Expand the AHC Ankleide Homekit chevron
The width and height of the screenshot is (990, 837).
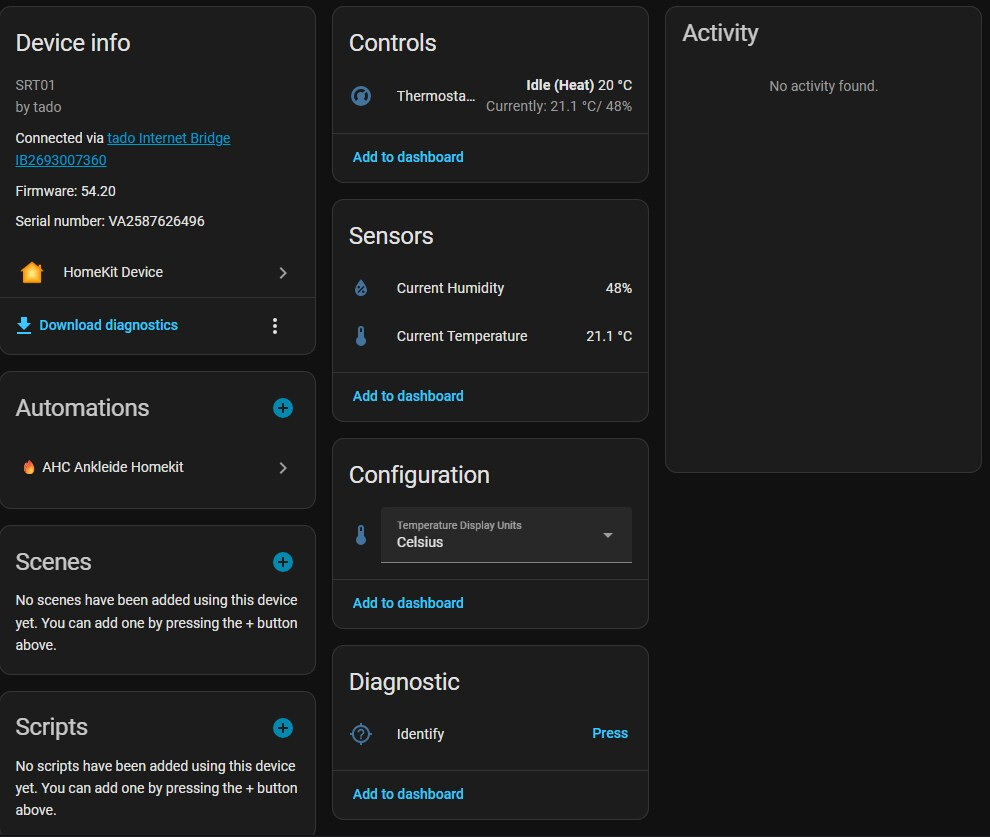283,468
